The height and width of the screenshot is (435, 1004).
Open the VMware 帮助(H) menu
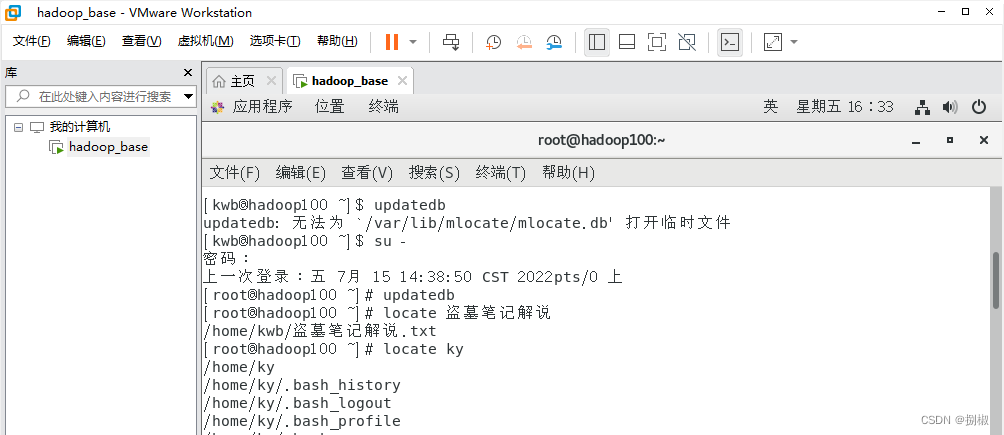coord(337,41)
